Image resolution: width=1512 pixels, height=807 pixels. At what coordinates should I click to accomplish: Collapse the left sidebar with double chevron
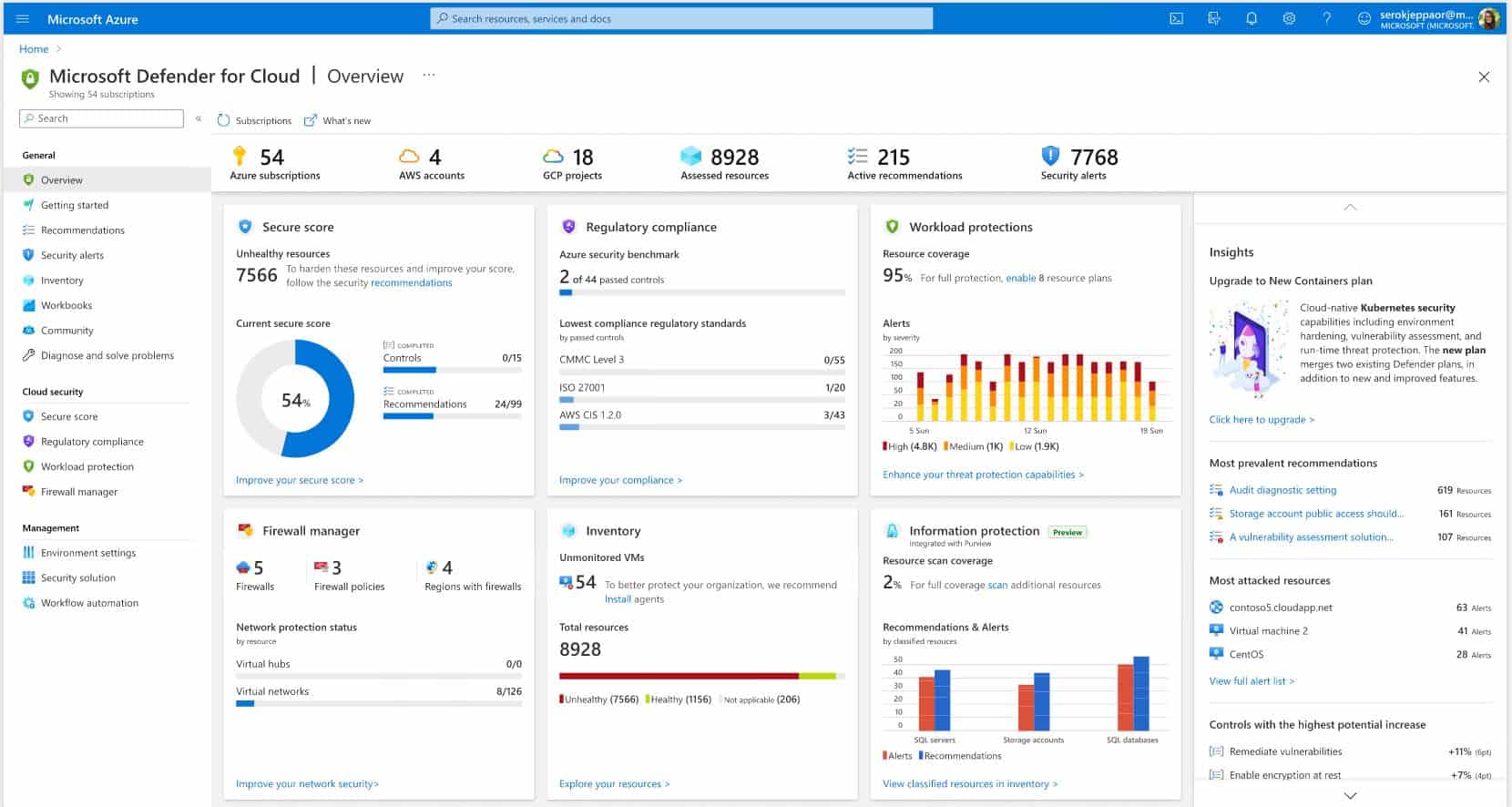tap(199, 118)
